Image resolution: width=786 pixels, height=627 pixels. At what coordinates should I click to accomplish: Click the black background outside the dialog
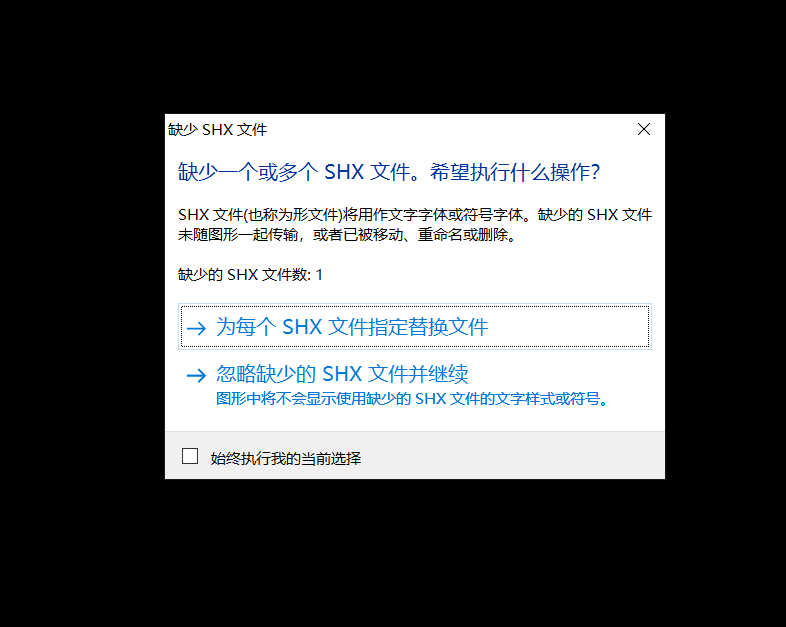(80, 301)
